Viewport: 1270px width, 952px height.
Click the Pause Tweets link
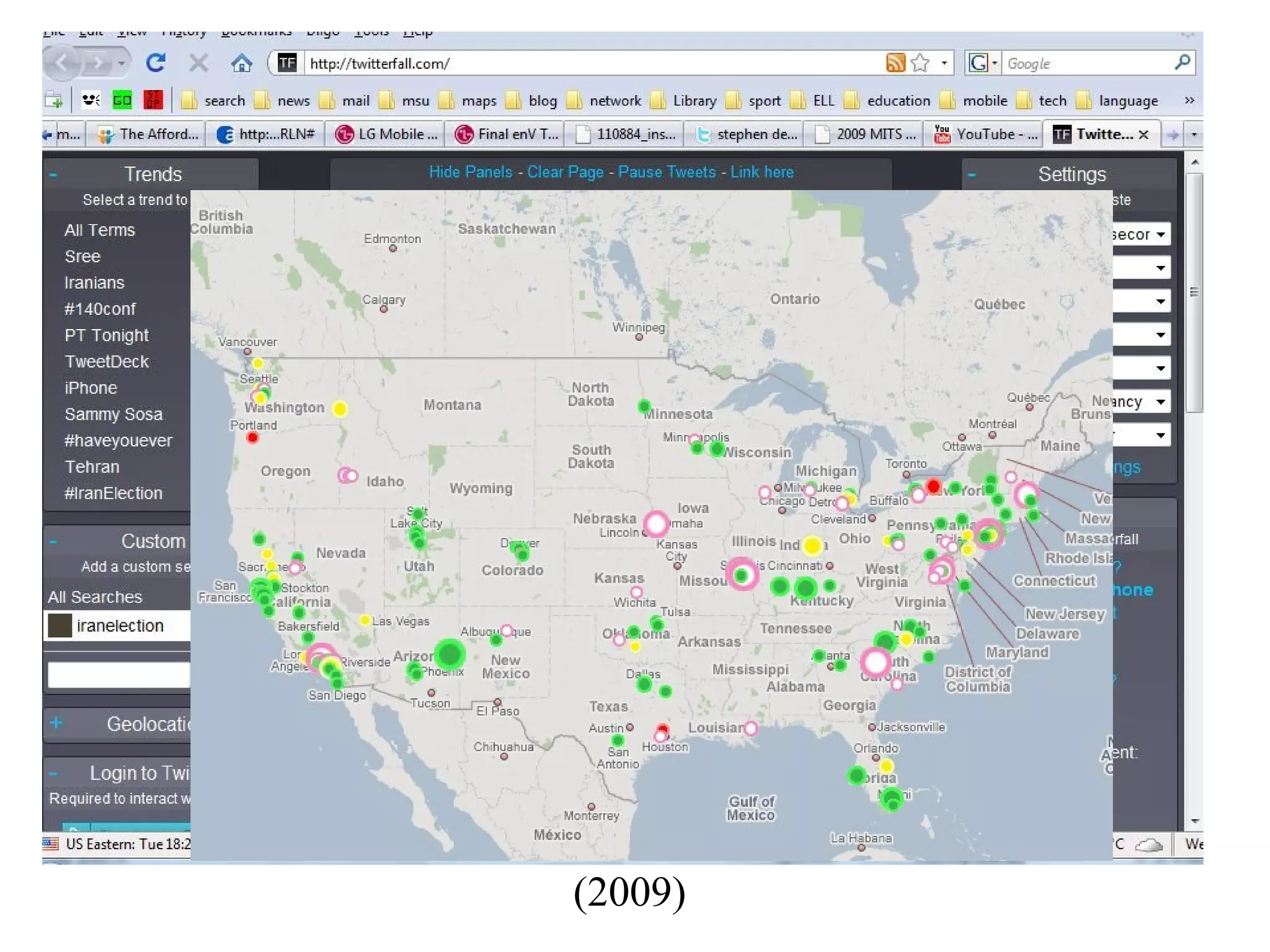tap(667, 172)
